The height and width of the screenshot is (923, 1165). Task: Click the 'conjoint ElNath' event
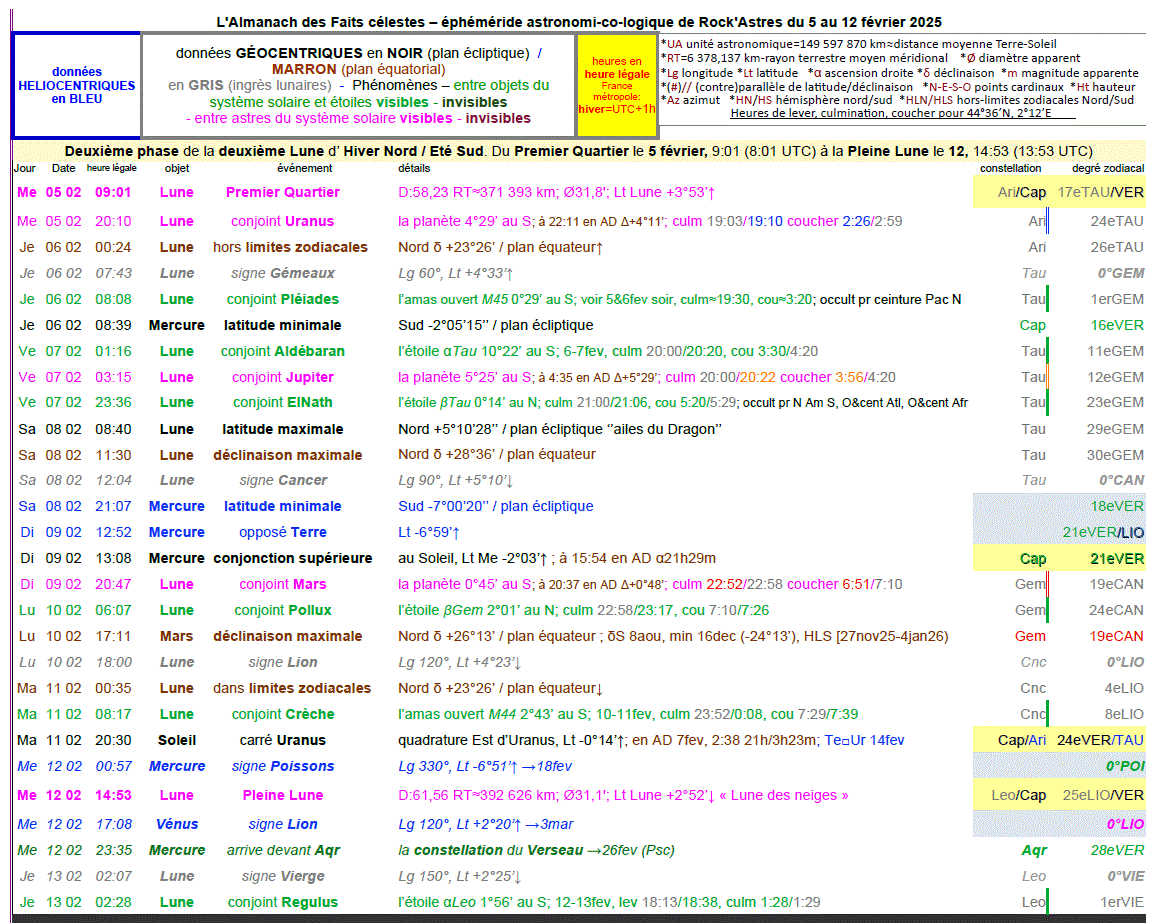pos(283,402)
